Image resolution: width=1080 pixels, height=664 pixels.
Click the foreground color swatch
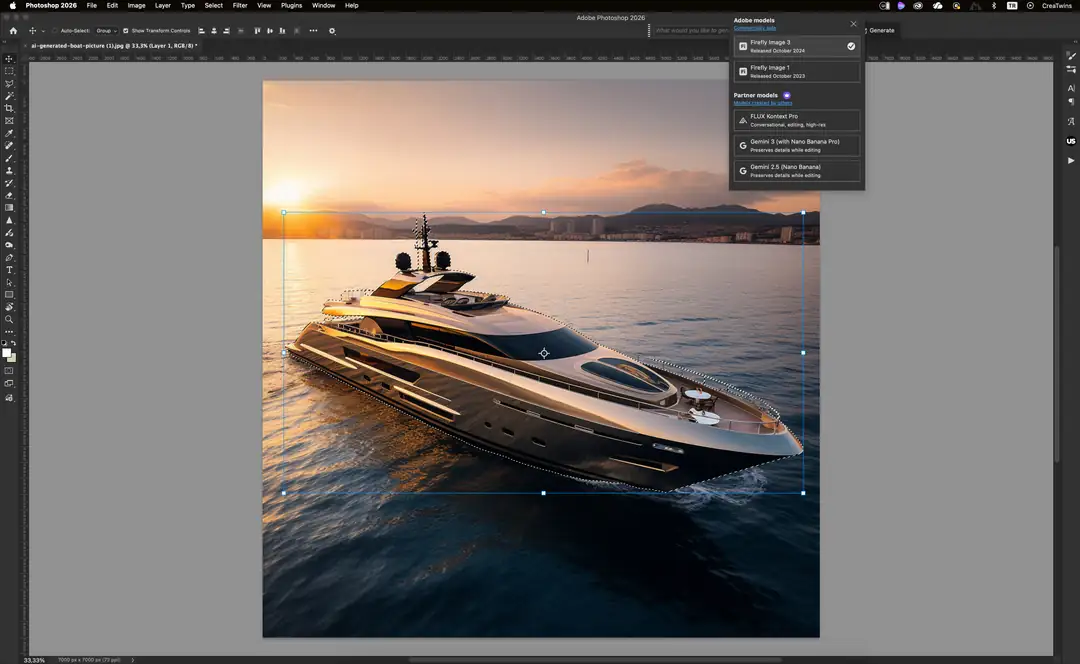6,352
